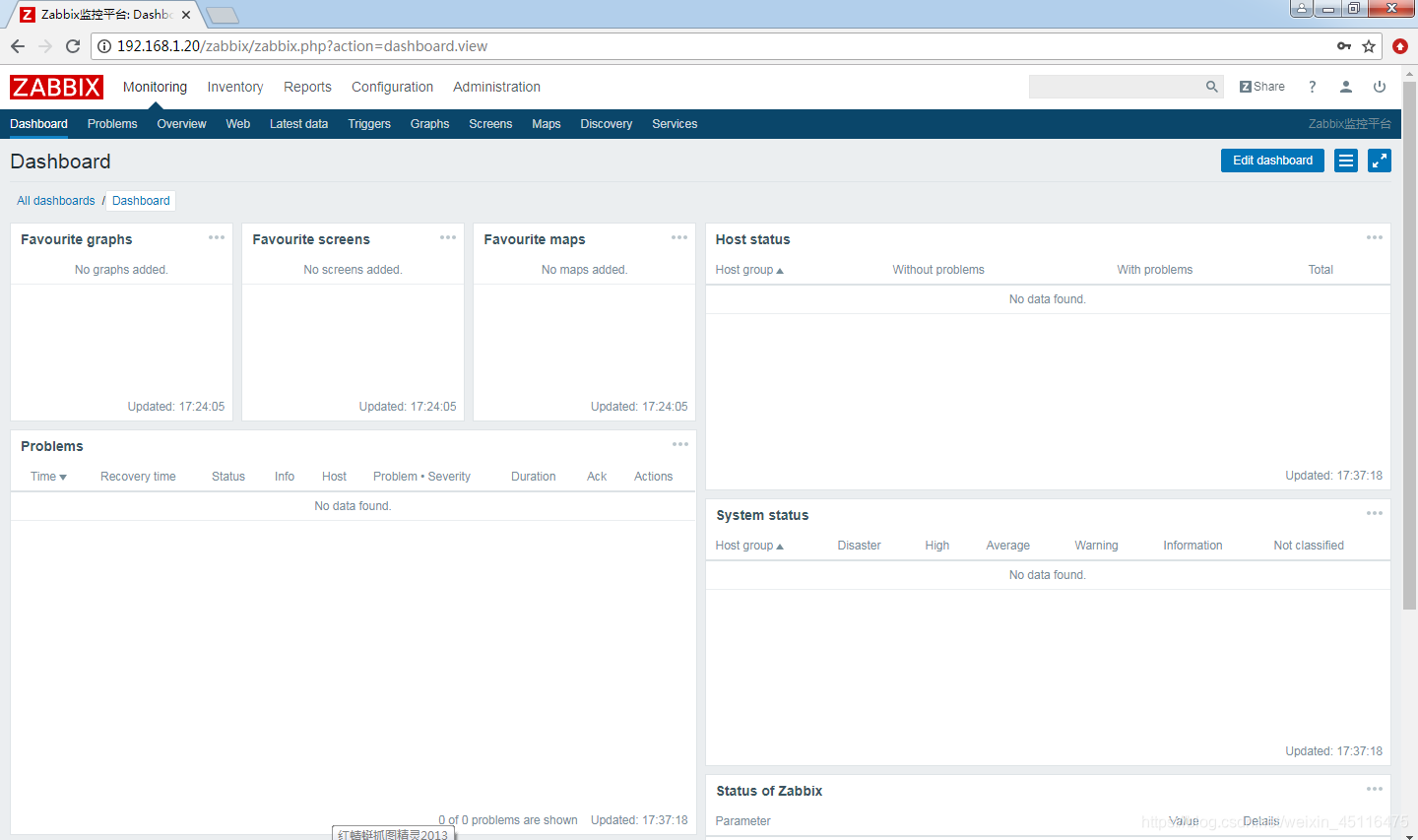Click the search magnifier icon
The width and height of the screenshot is (1418, 840).
pyautogui.click(x=1212, y=87)
